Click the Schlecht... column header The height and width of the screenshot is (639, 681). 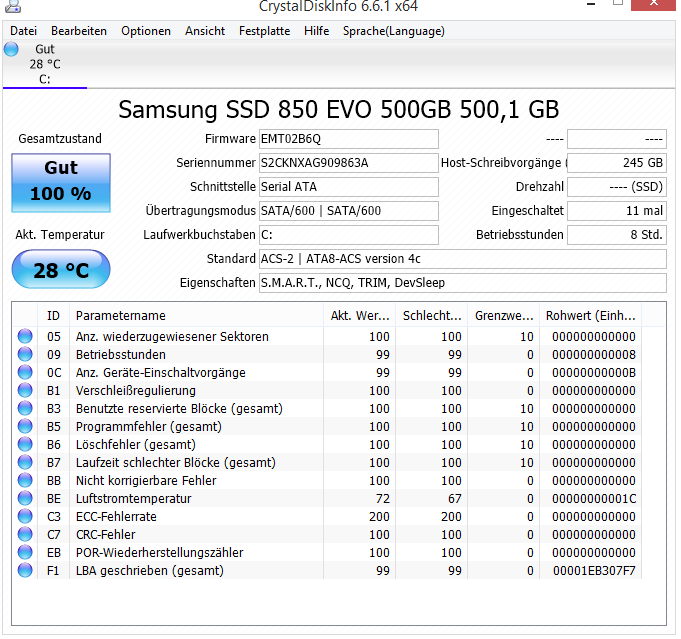click(432, 315)
